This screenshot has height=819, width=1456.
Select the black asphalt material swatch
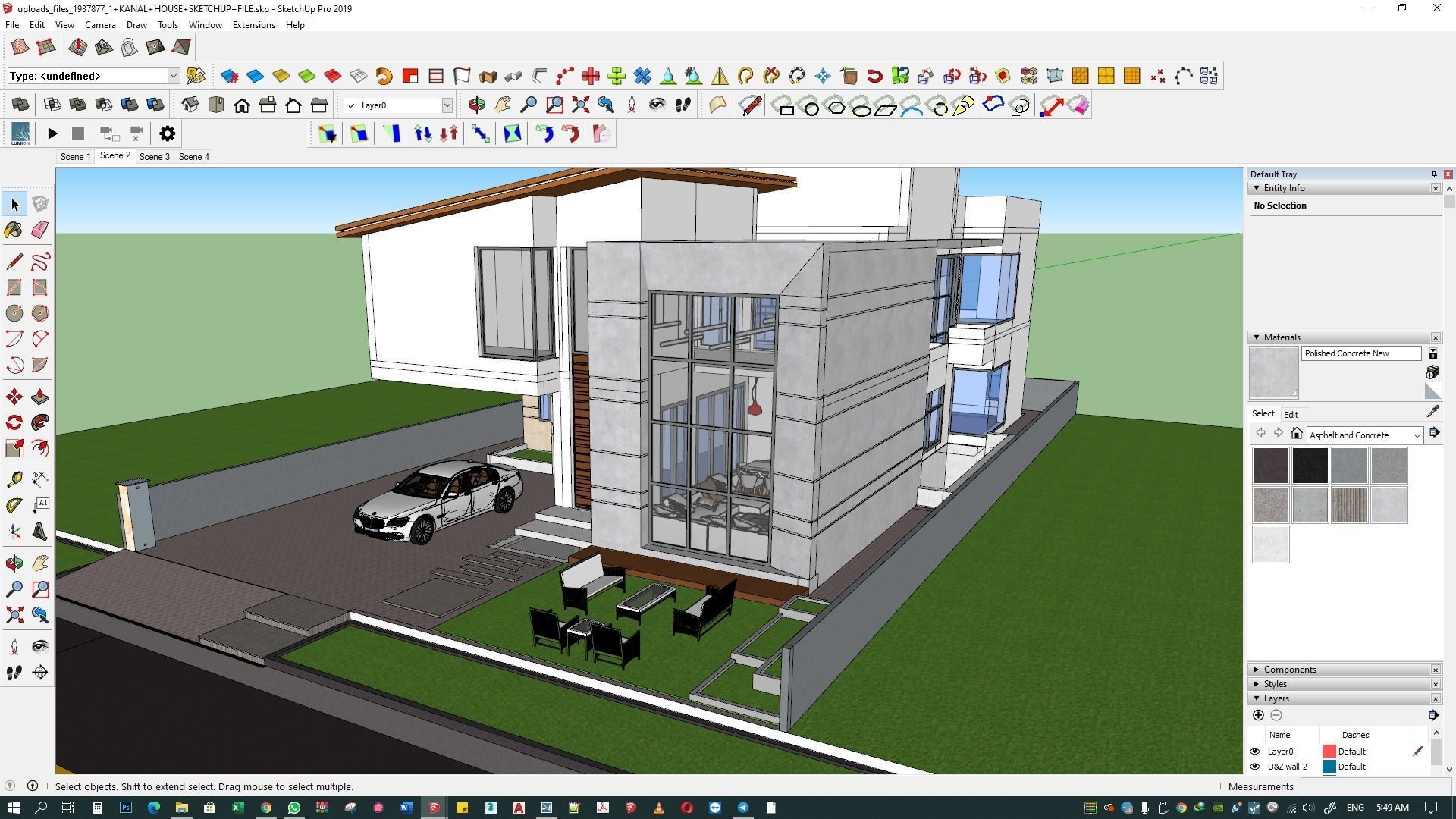1310,466
